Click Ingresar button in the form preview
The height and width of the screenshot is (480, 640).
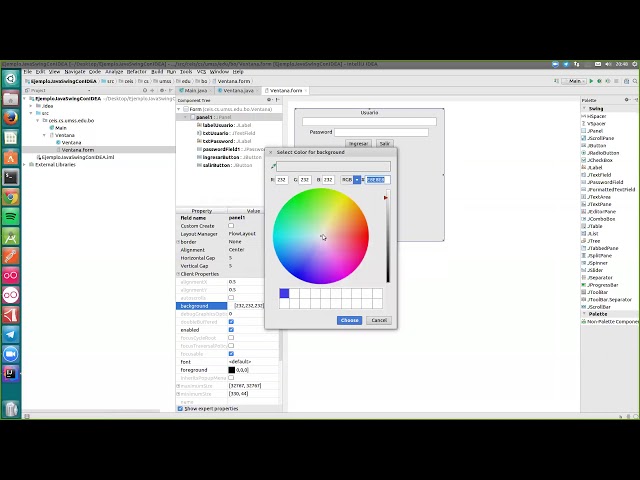[x=358, y=144]
